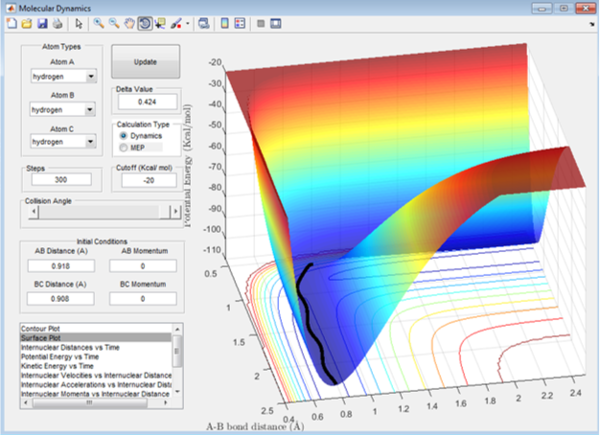This screenshot has height=435, width=600.
Task: Select the MEP calculation type
Action: [125, 147]
